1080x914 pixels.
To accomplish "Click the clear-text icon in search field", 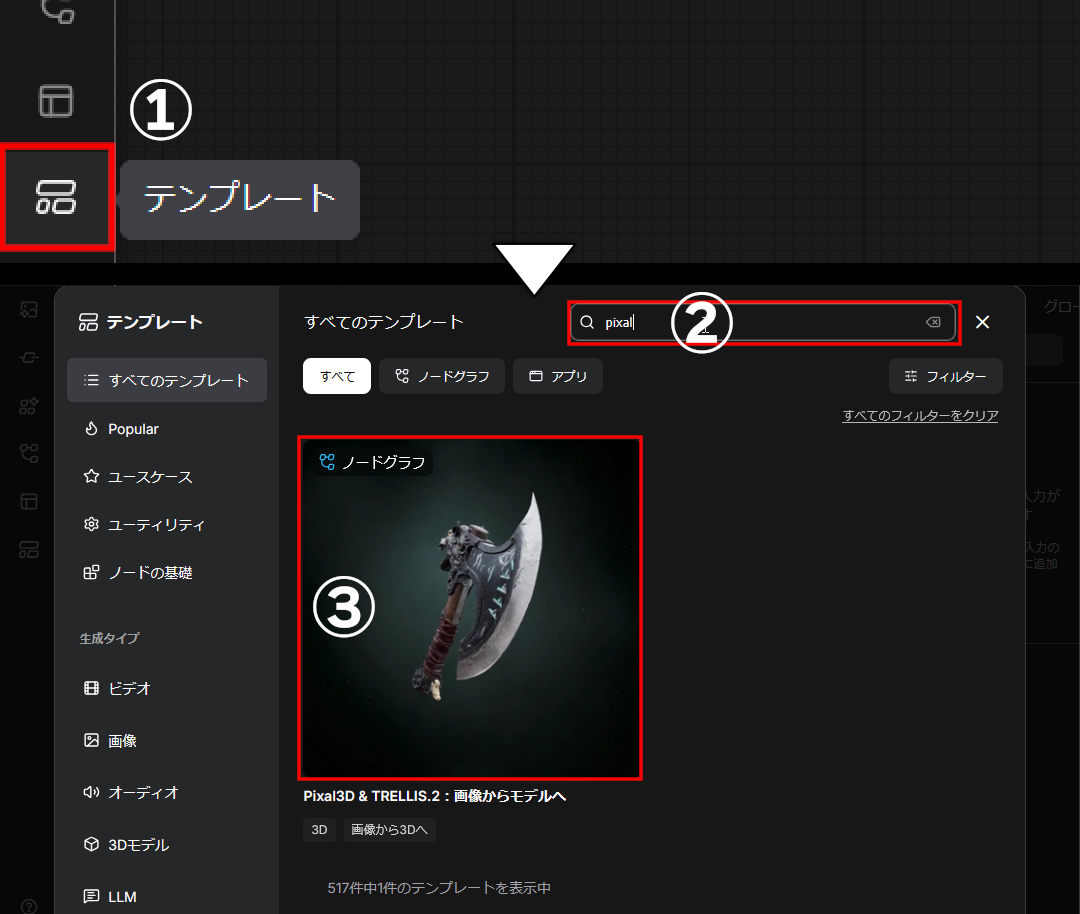I will [x=933, y=322].
